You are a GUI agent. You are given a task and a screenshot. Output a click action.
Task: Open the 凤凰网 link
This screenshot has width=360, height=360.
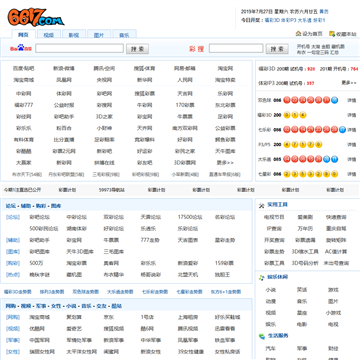[x=64, y=80]
